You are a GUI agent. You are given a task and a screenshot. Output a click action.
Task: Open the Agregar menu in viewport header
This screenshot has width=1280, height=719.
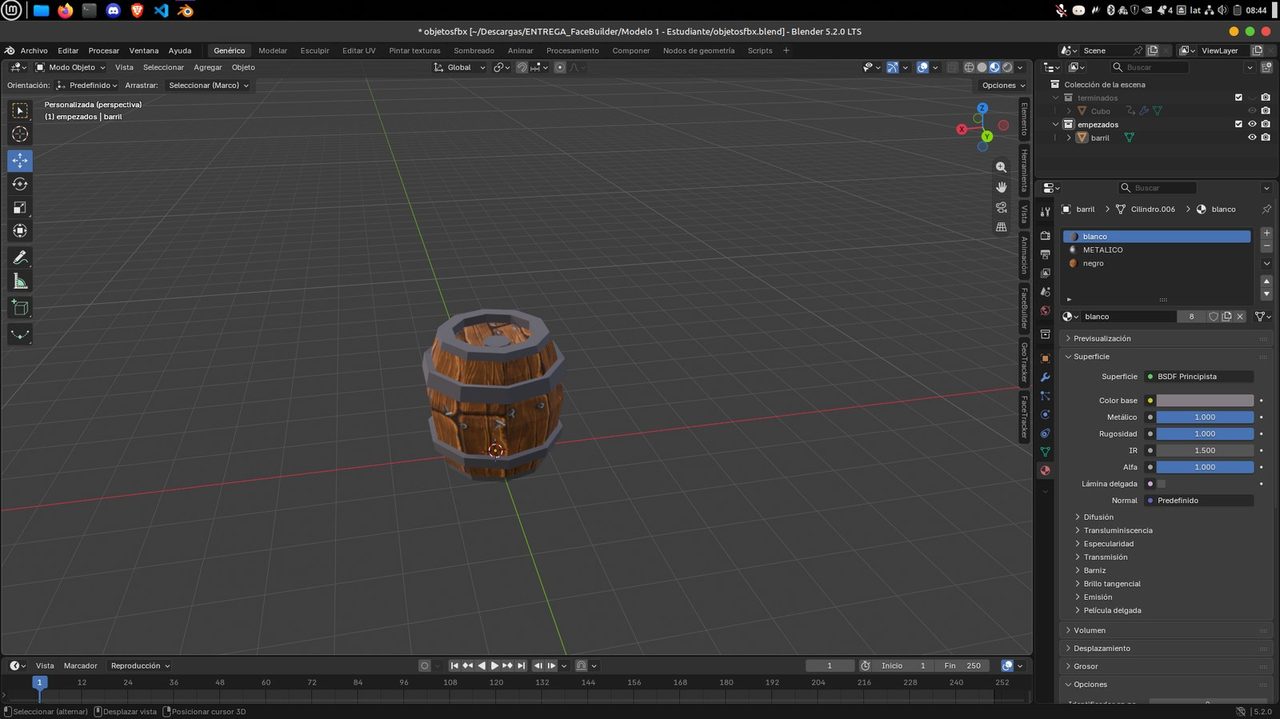(x=208, y=67)
